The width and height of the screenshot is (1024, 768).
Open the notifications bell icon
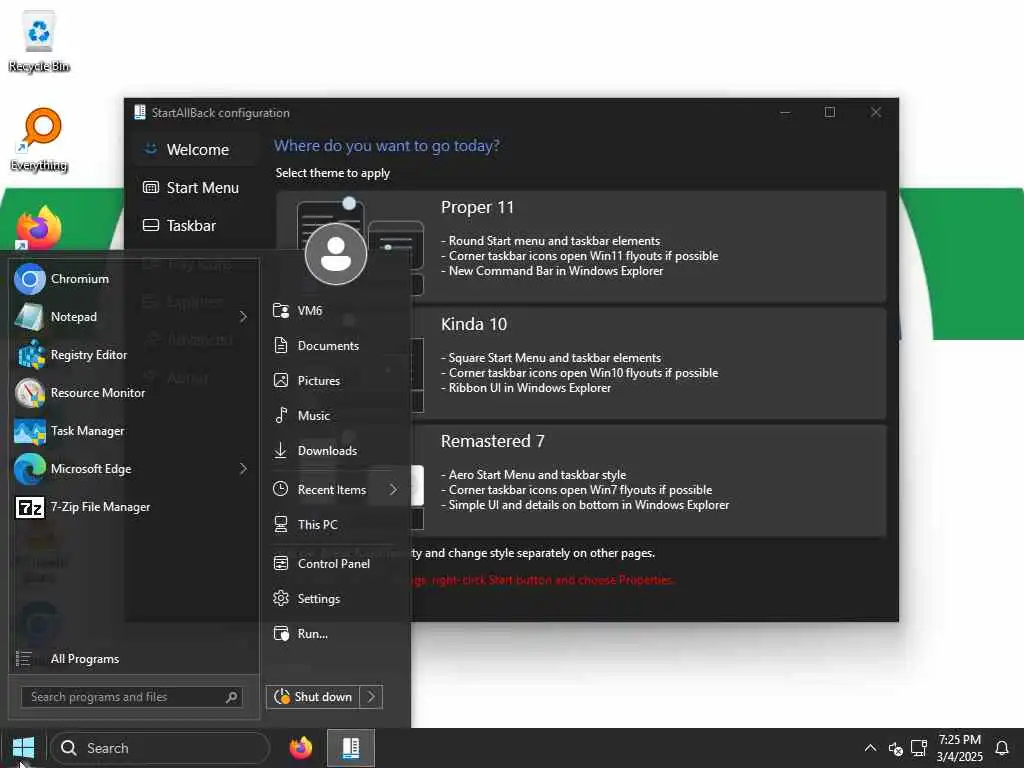[x=1002, y=748]
